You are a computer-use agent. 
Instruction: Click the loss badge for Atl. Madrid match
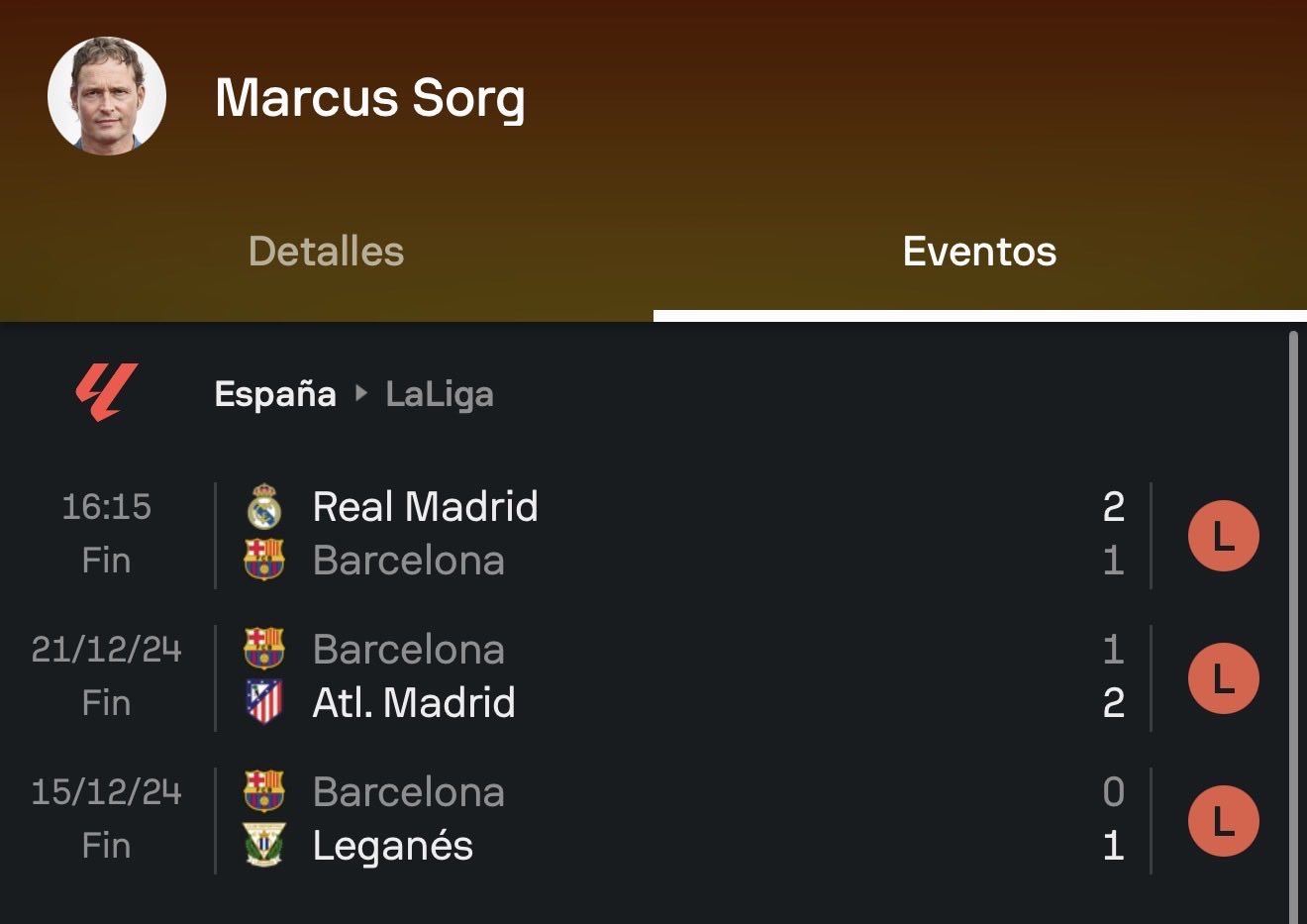click(x=1223, y=678)
